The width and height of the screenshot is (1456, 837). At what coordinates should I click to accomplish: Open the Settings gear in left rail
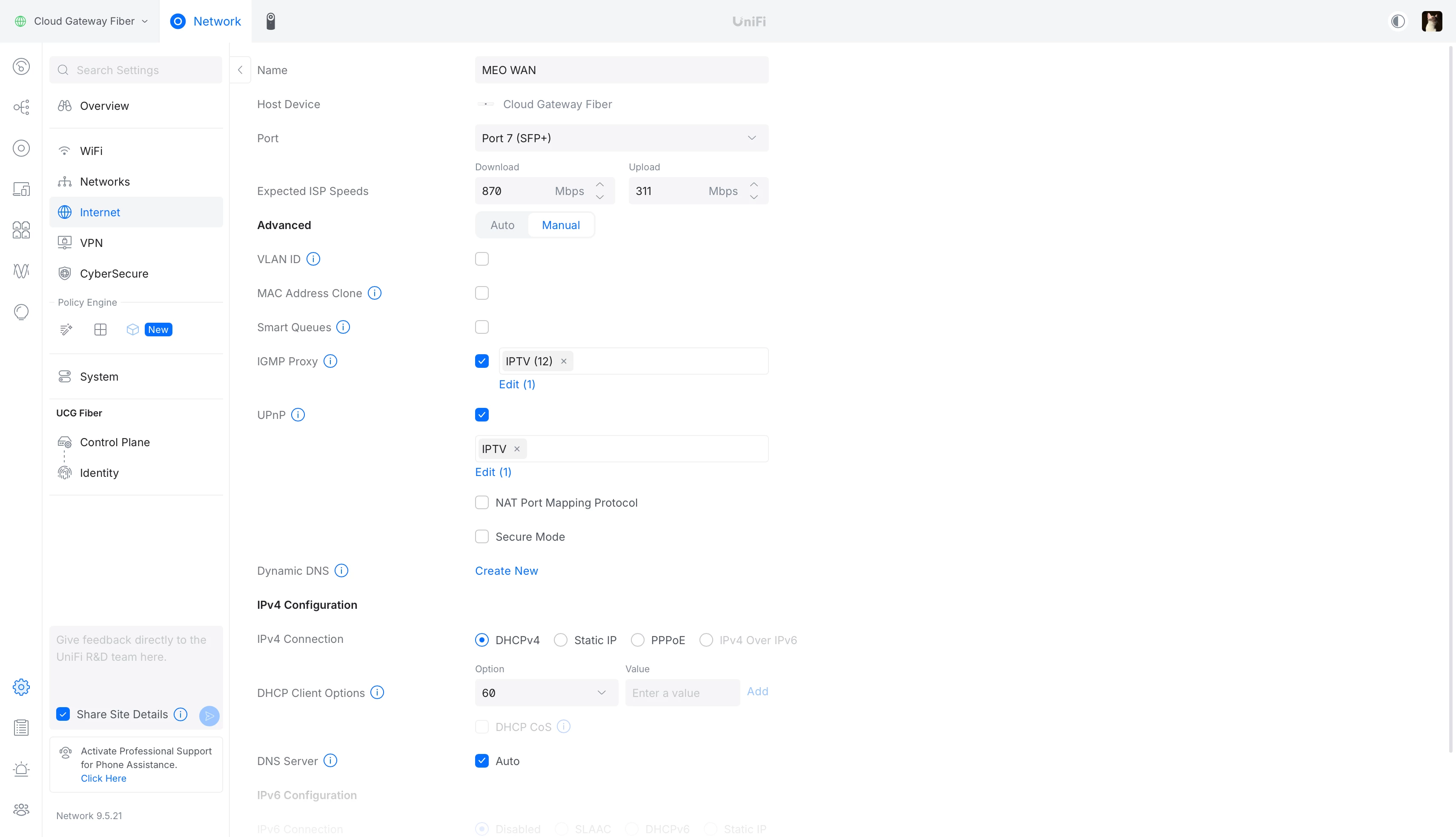21,687
